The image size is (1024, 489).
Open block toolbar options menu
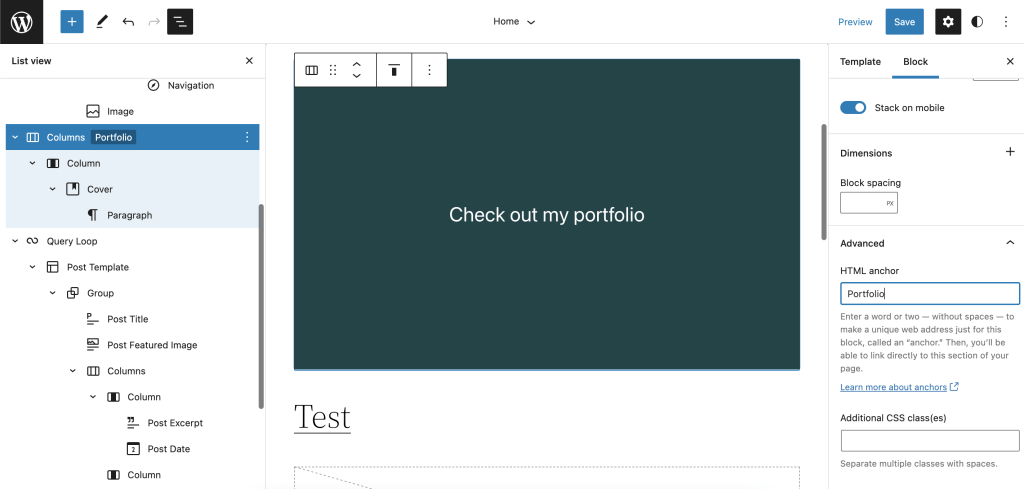[429, 70]
